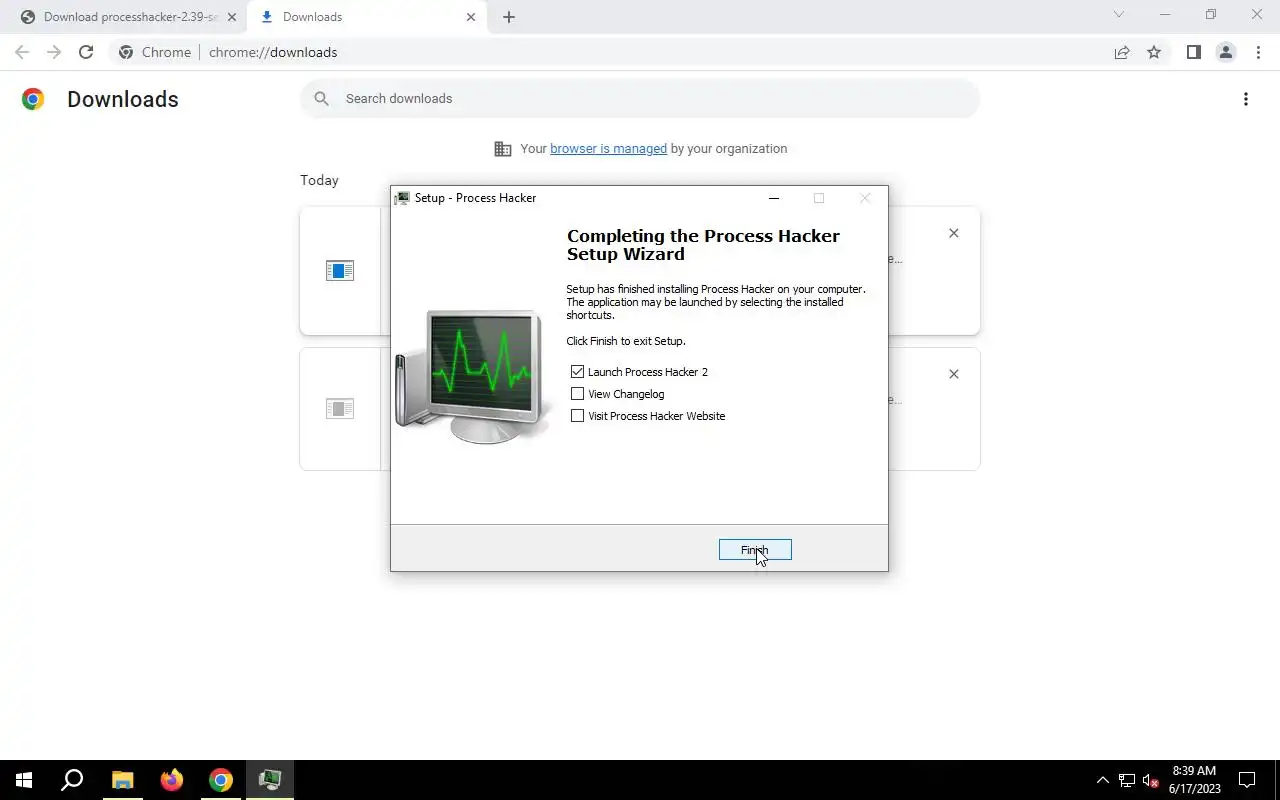Click Chrome taskbar icon

tap(221, 780)
